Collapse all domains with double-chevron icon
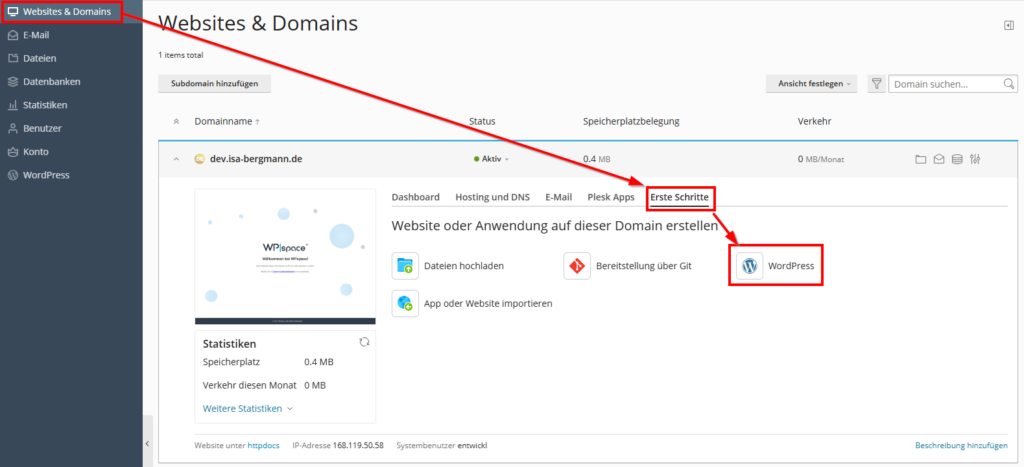 tap(176, 121)
